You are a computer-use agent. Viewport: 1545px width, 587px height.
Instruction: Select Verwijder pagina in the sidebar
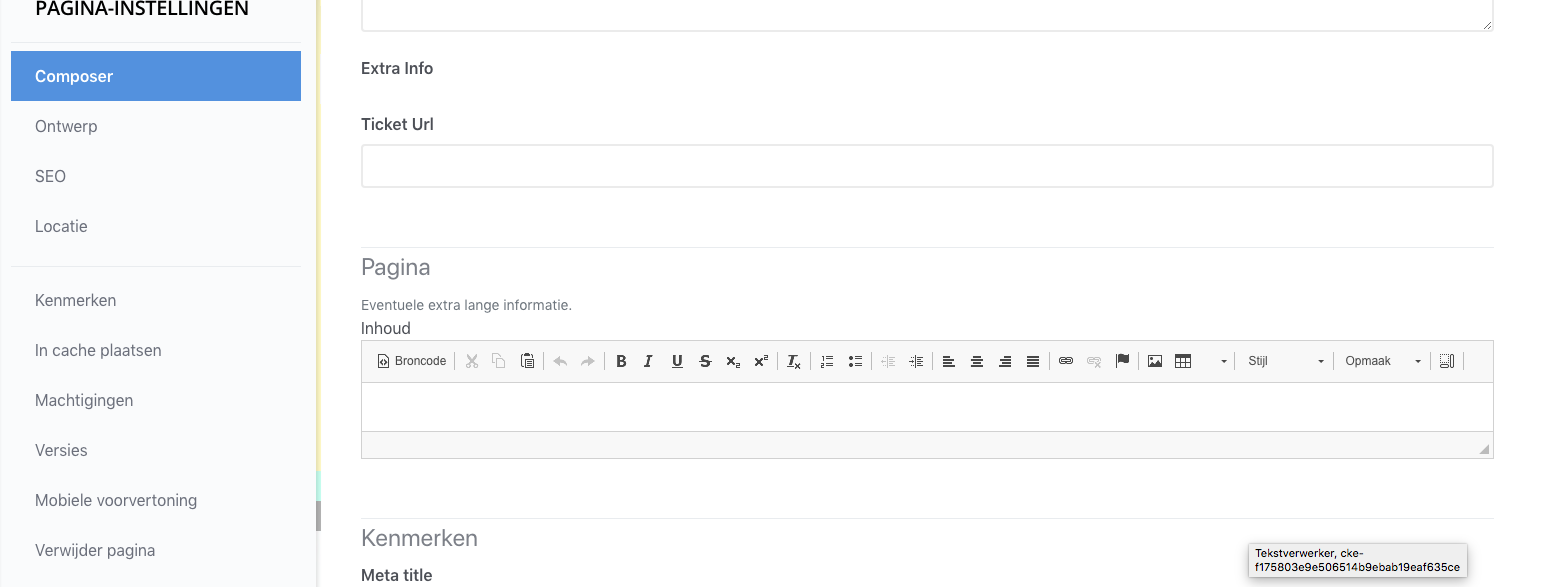[x=95, y=550]
